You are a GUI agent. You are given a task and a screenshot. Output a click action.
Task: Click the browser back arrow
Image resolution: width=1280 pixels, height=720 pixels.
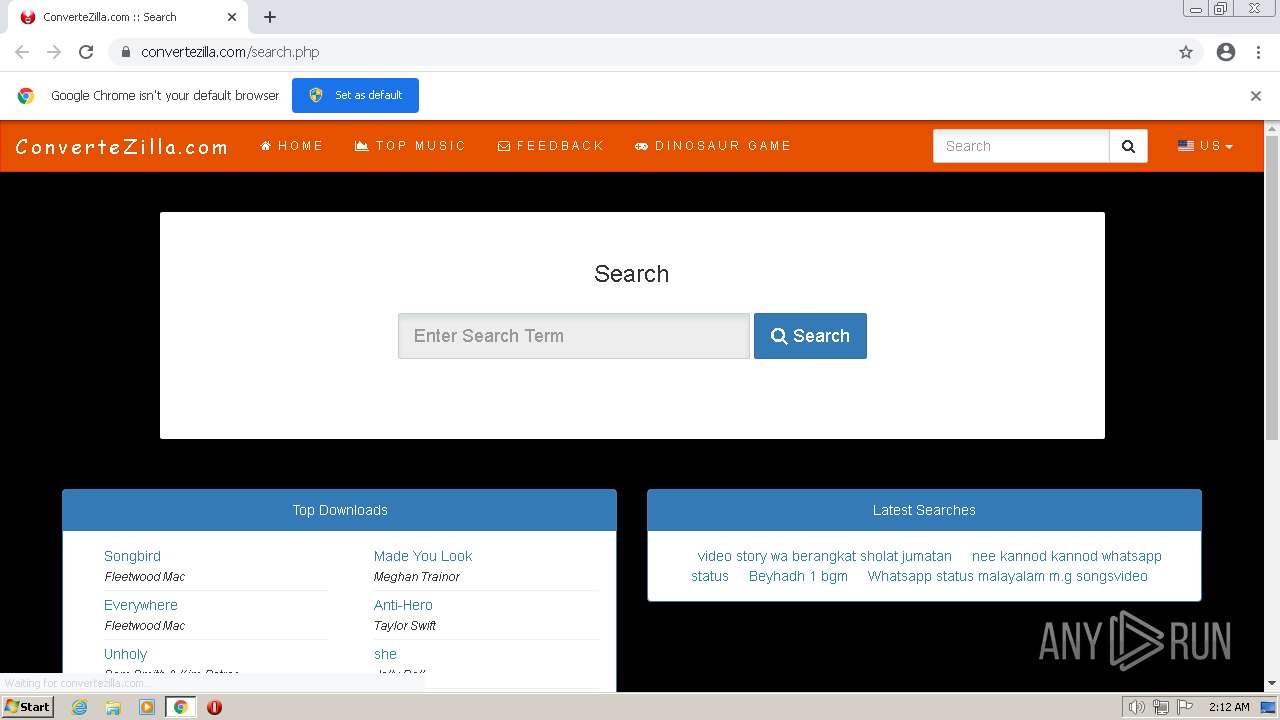tap(22, 52)
